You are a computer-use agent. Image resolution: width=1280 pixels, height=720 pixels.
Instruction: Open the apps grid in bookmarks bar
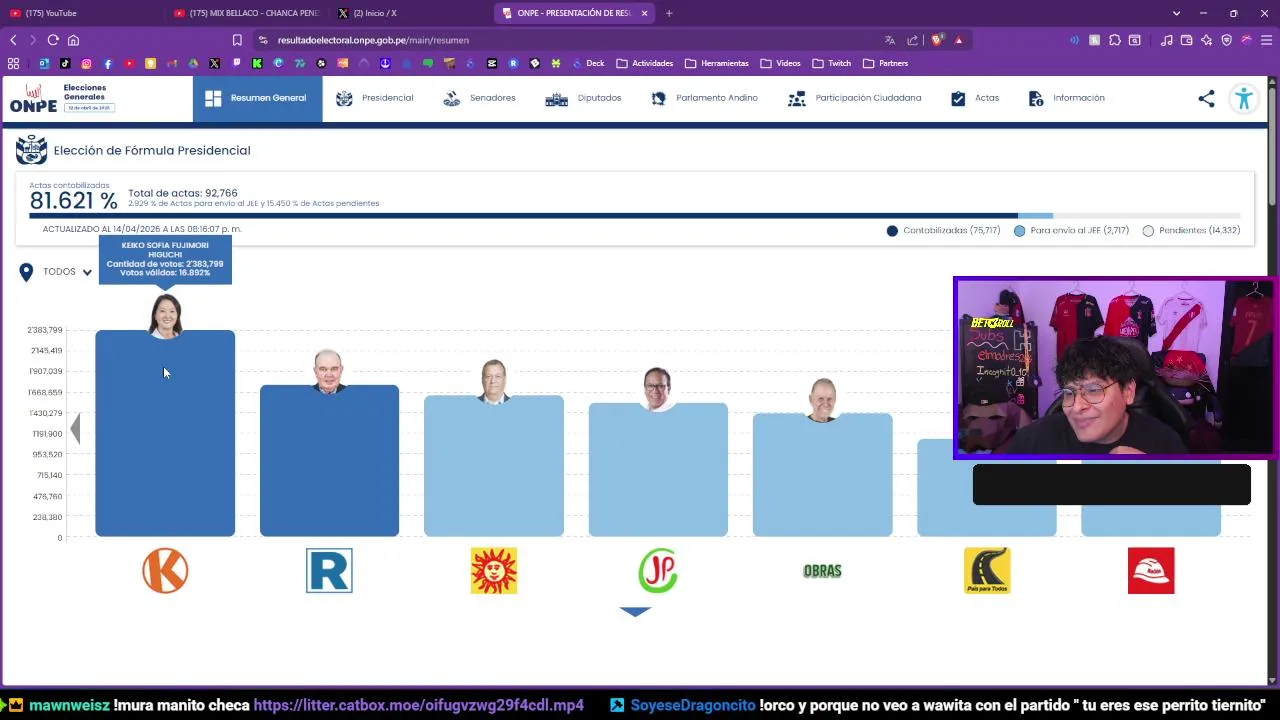click(x=13, y=63)
